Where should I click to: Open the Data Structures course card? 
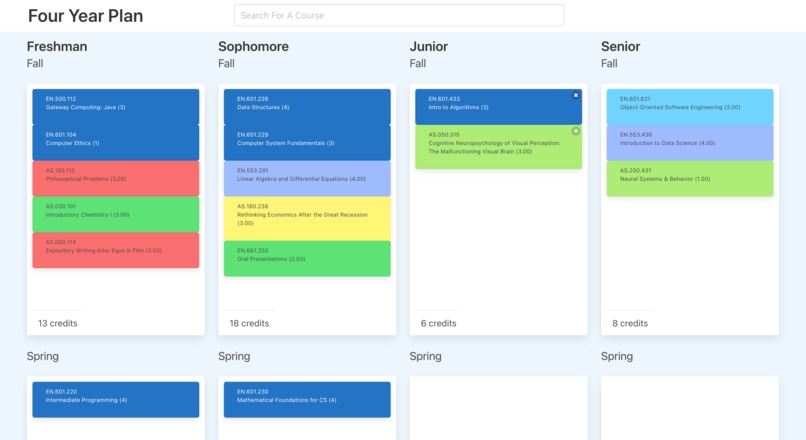click(x=307, y=107)
